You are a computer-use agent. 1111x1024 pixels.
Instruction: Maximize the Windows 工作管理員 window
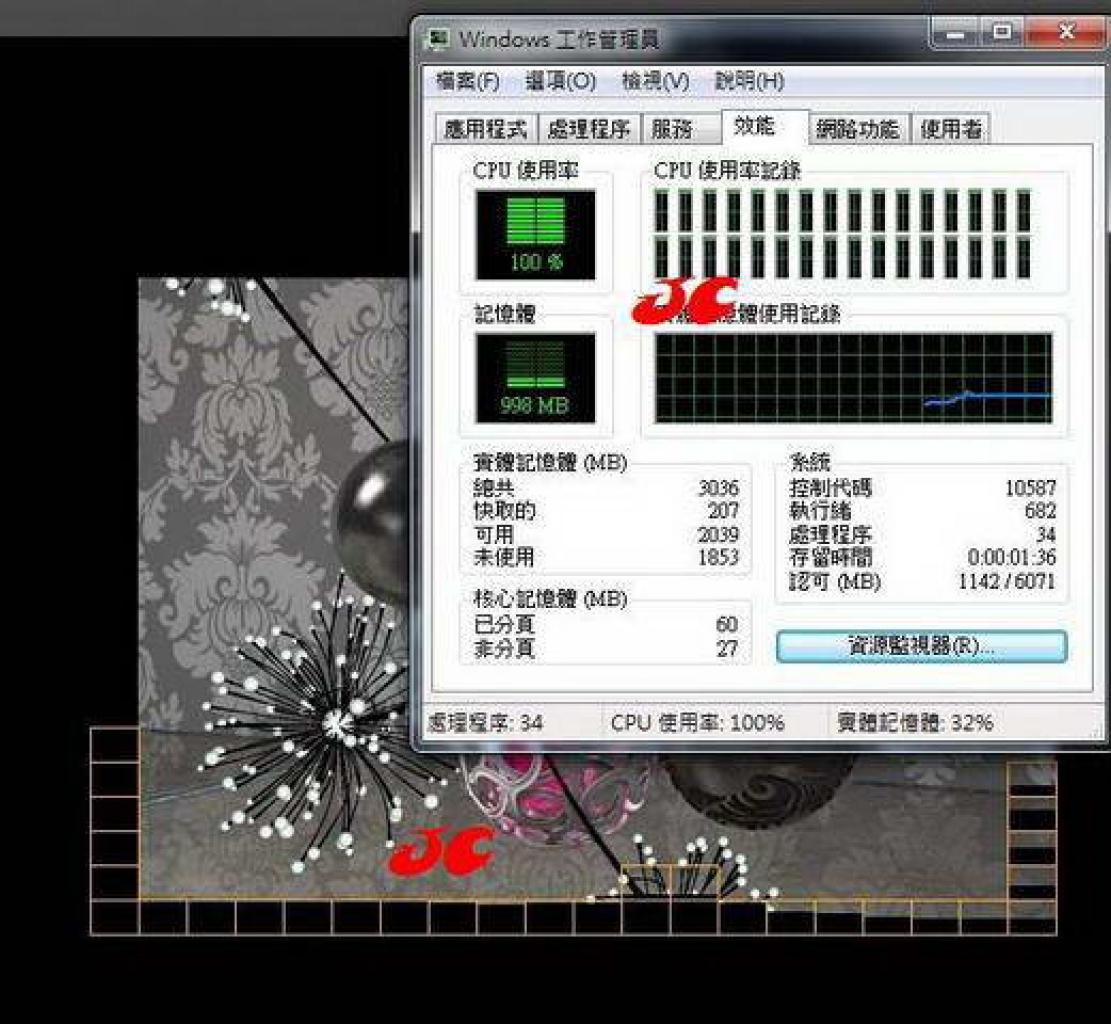1001,33
